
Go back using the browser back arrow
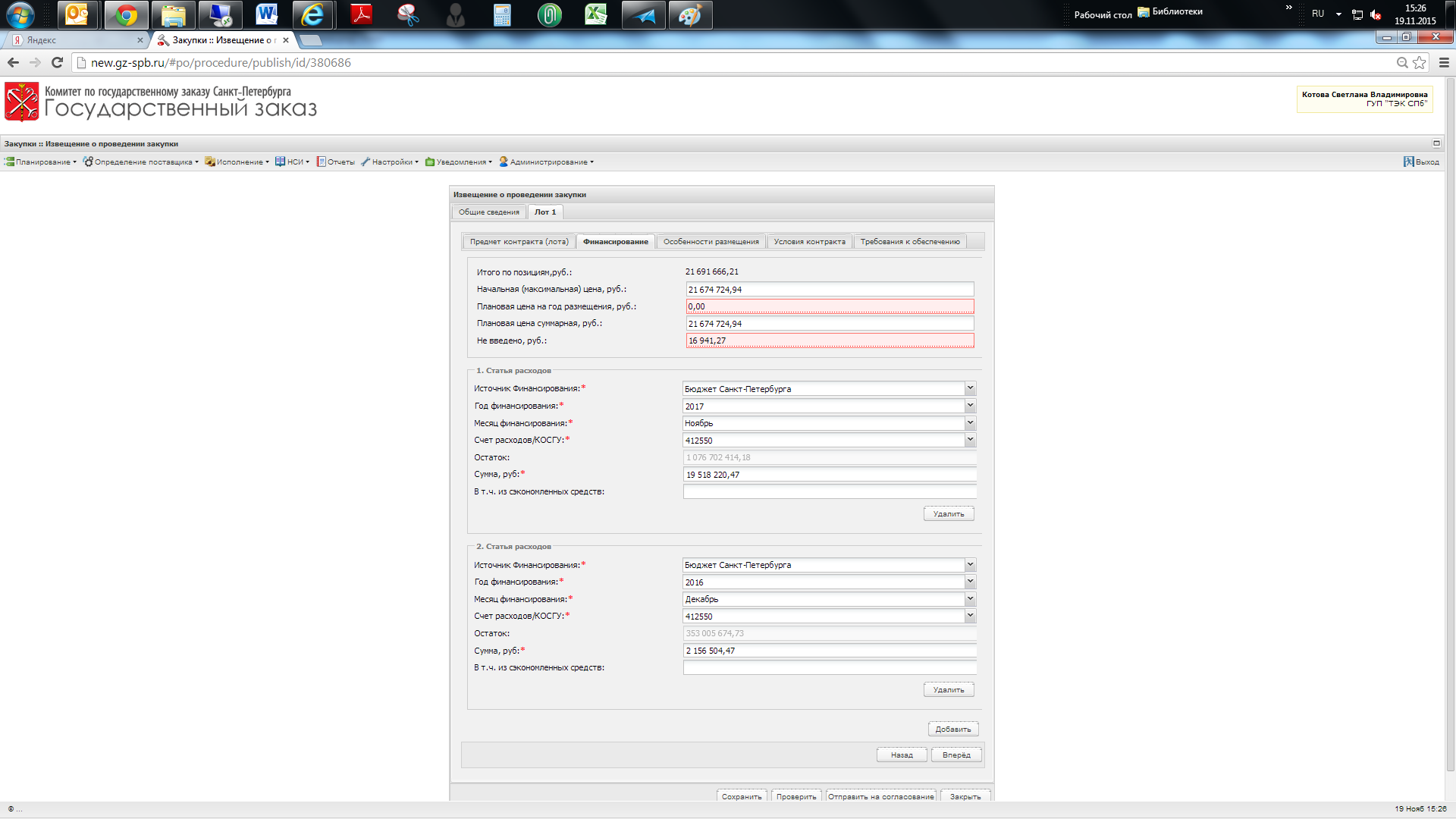pos(13,63)
